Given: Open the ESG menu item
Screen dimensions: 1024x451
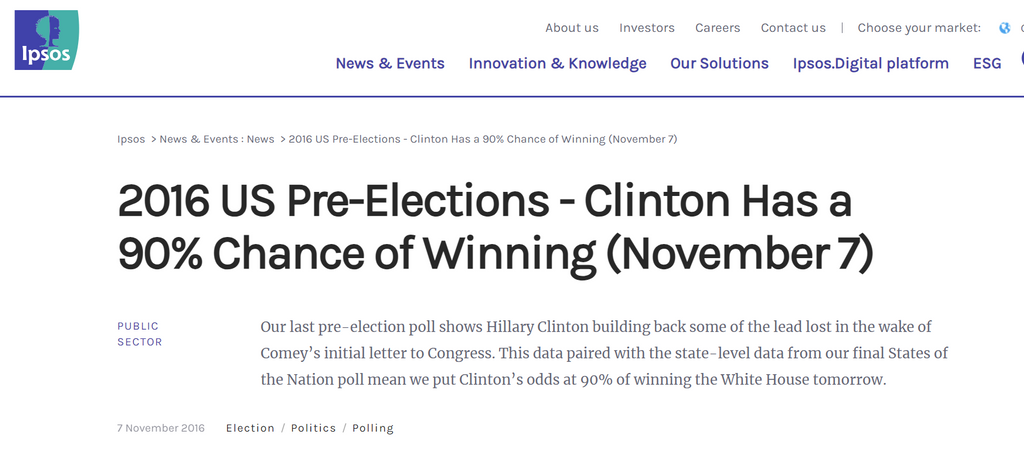Looking at the screenshot, I should coord(987,63).
